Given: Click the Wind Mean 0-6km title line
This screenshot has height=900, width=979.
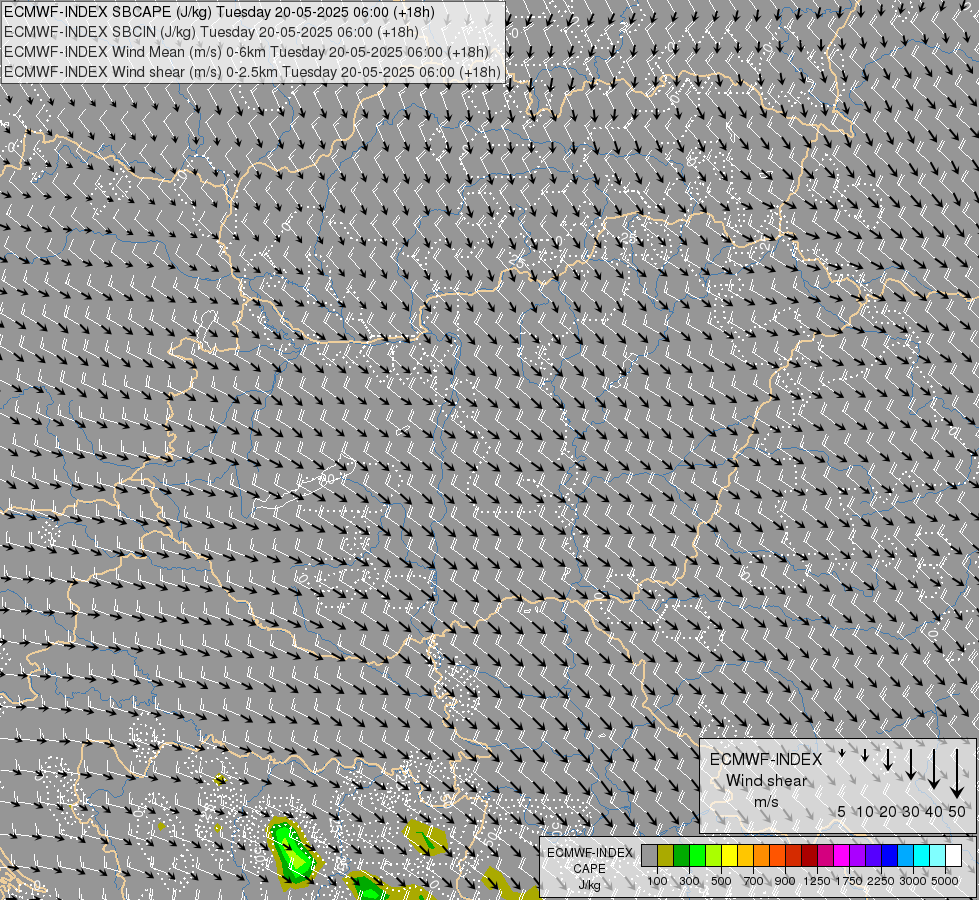Looking at the screenshot, I should coord(247,52).
